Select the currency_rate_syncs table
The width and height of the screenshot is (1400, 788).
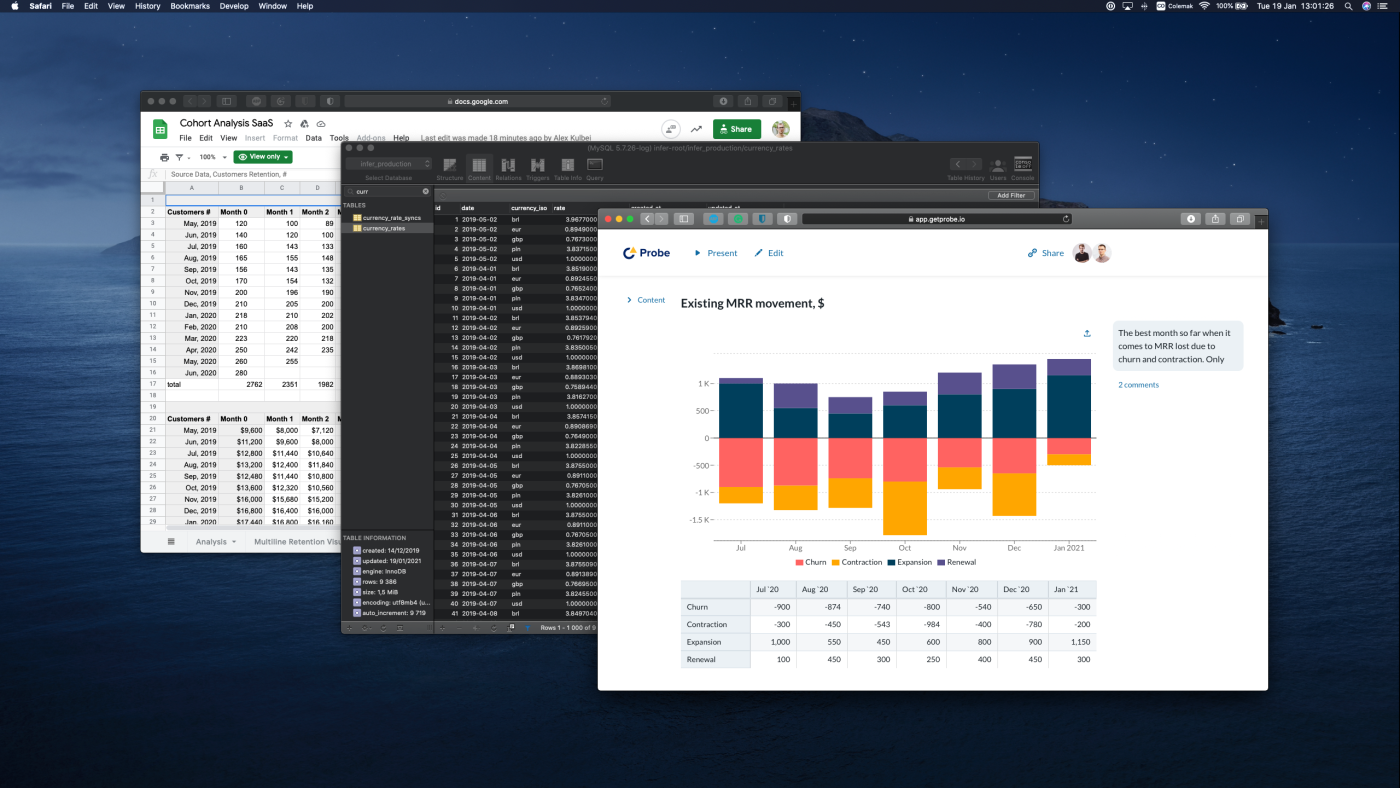[x=388, y=217]
